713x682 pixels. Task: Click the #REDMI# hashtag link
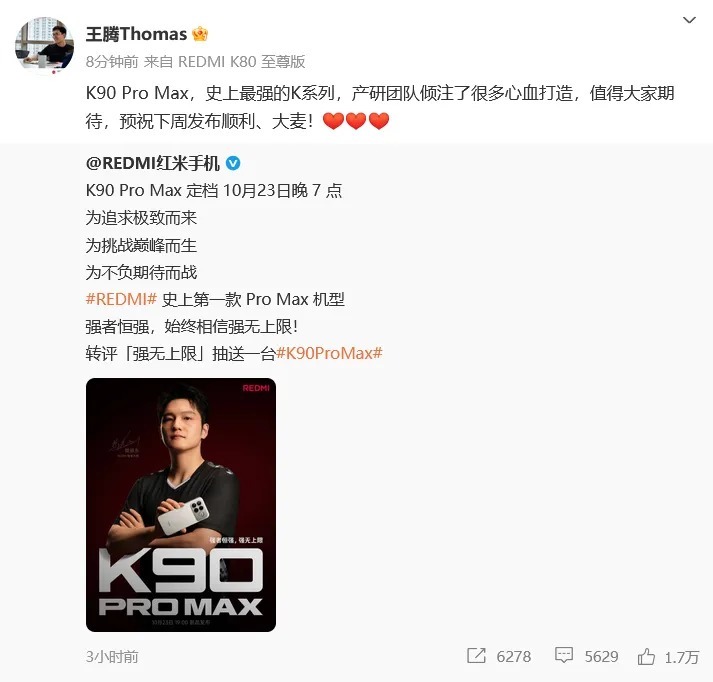pos(121,299)
